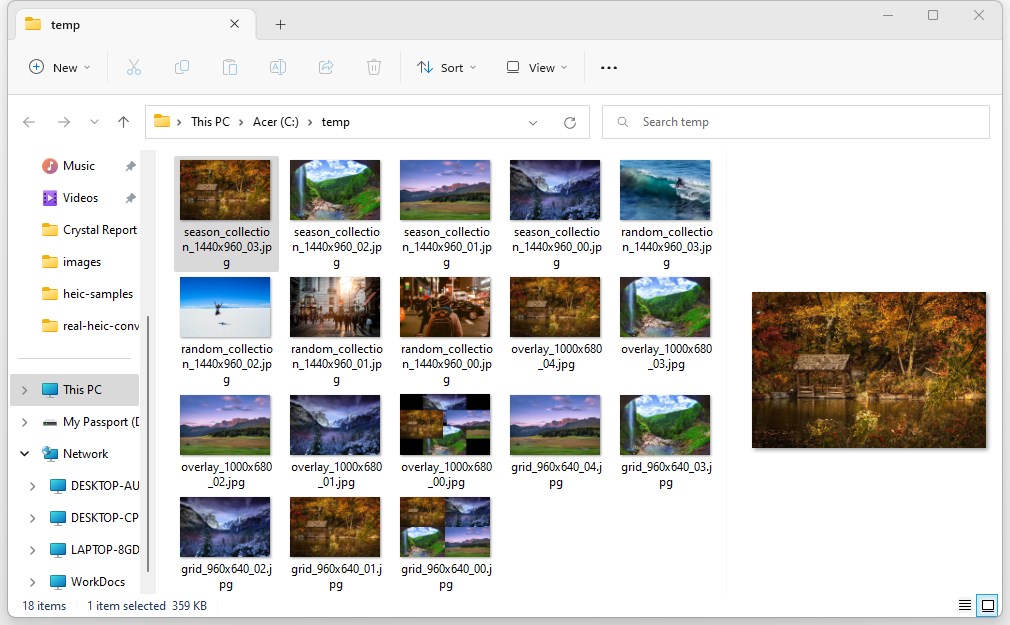
Task: Navigate back using the back arrow
Action: point(29,121)
